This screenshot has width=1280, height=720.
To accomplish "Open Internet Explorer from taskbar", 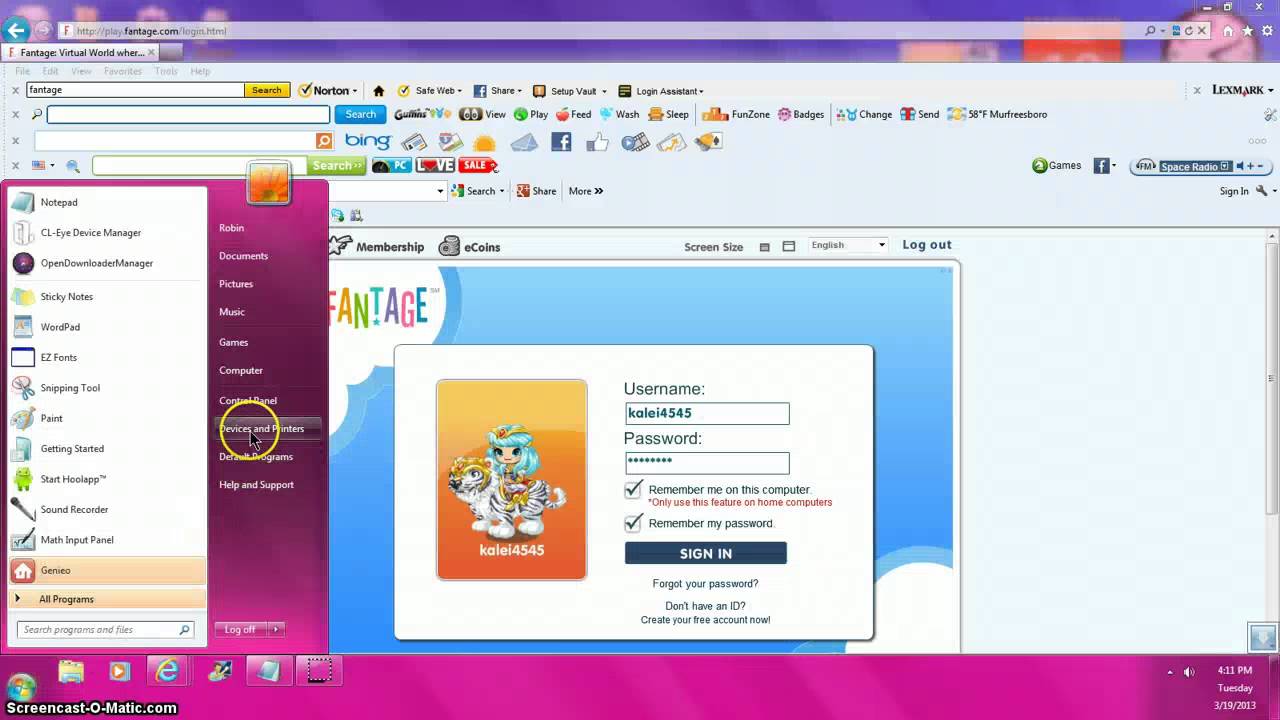I will 167,672.
